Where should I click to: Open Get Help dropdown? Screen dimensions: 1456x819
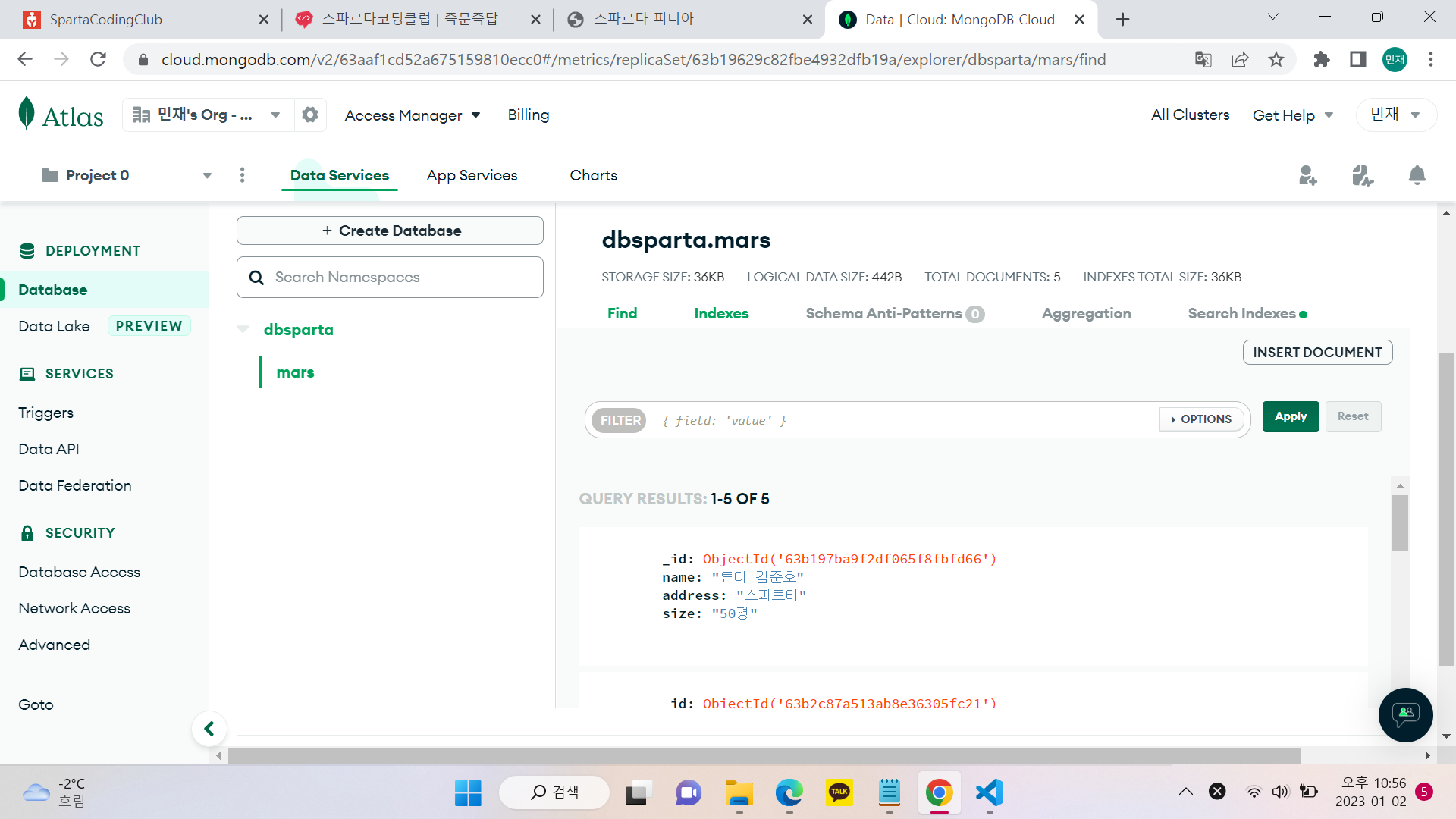pos(1293,115)
